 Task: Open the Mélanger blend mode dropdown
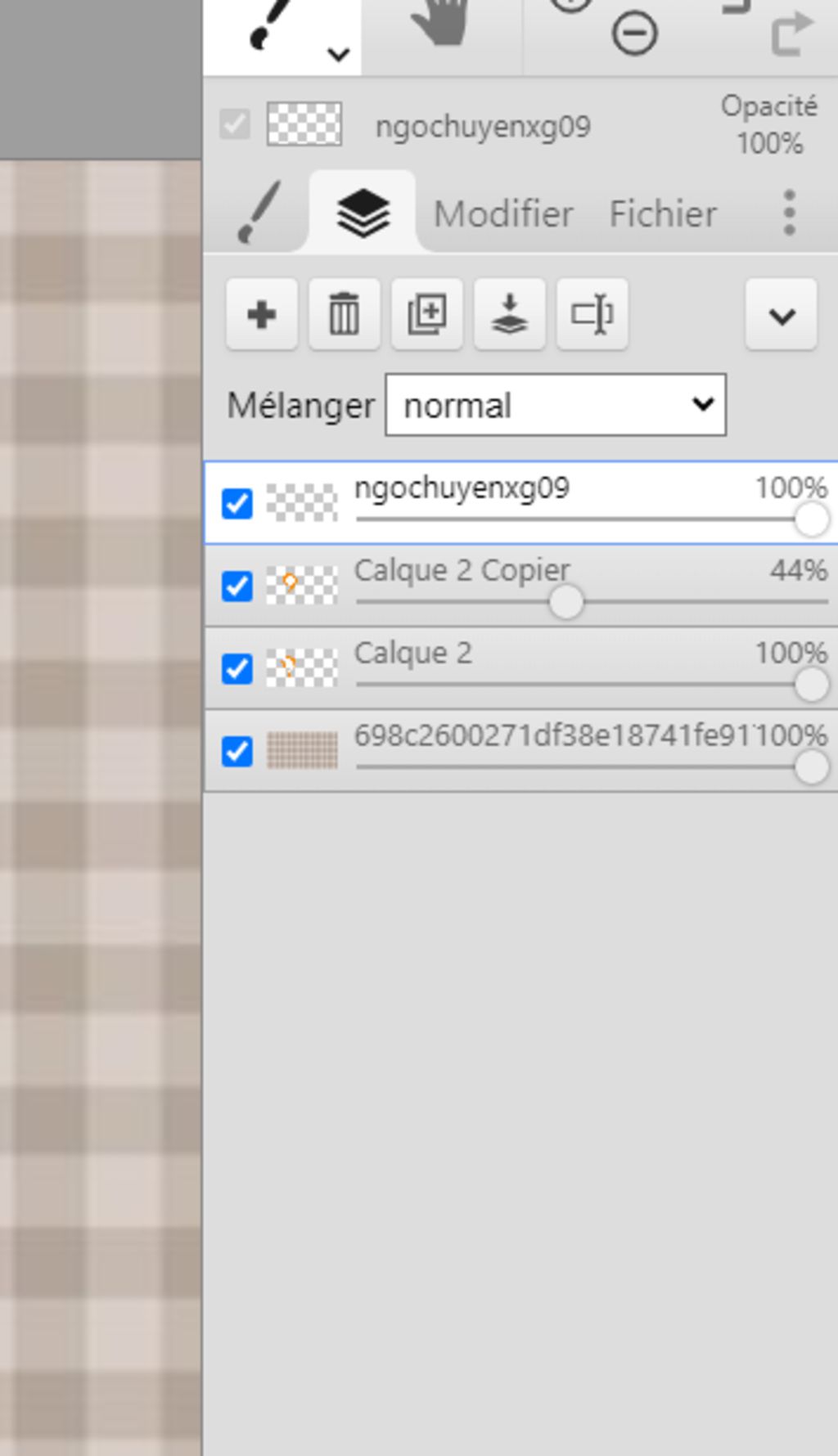(x=556, y=405)
